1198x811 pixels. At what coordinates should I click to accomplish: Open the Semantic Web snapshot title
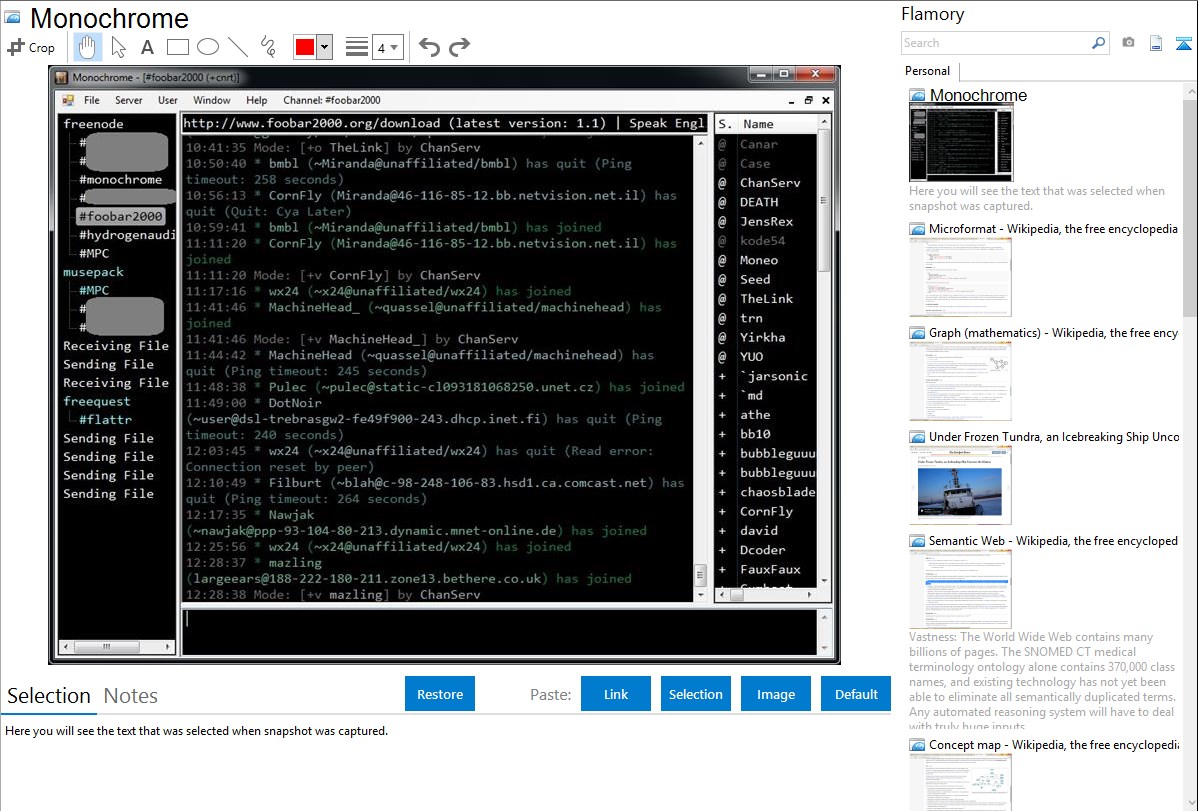[x=1054, y=541]
